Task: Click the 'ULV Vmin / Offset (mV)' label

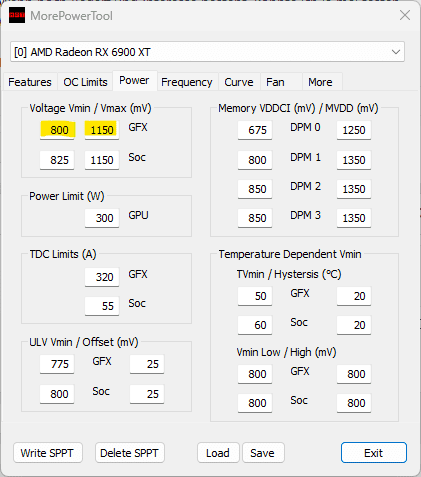Action: (x=84, y=342)
